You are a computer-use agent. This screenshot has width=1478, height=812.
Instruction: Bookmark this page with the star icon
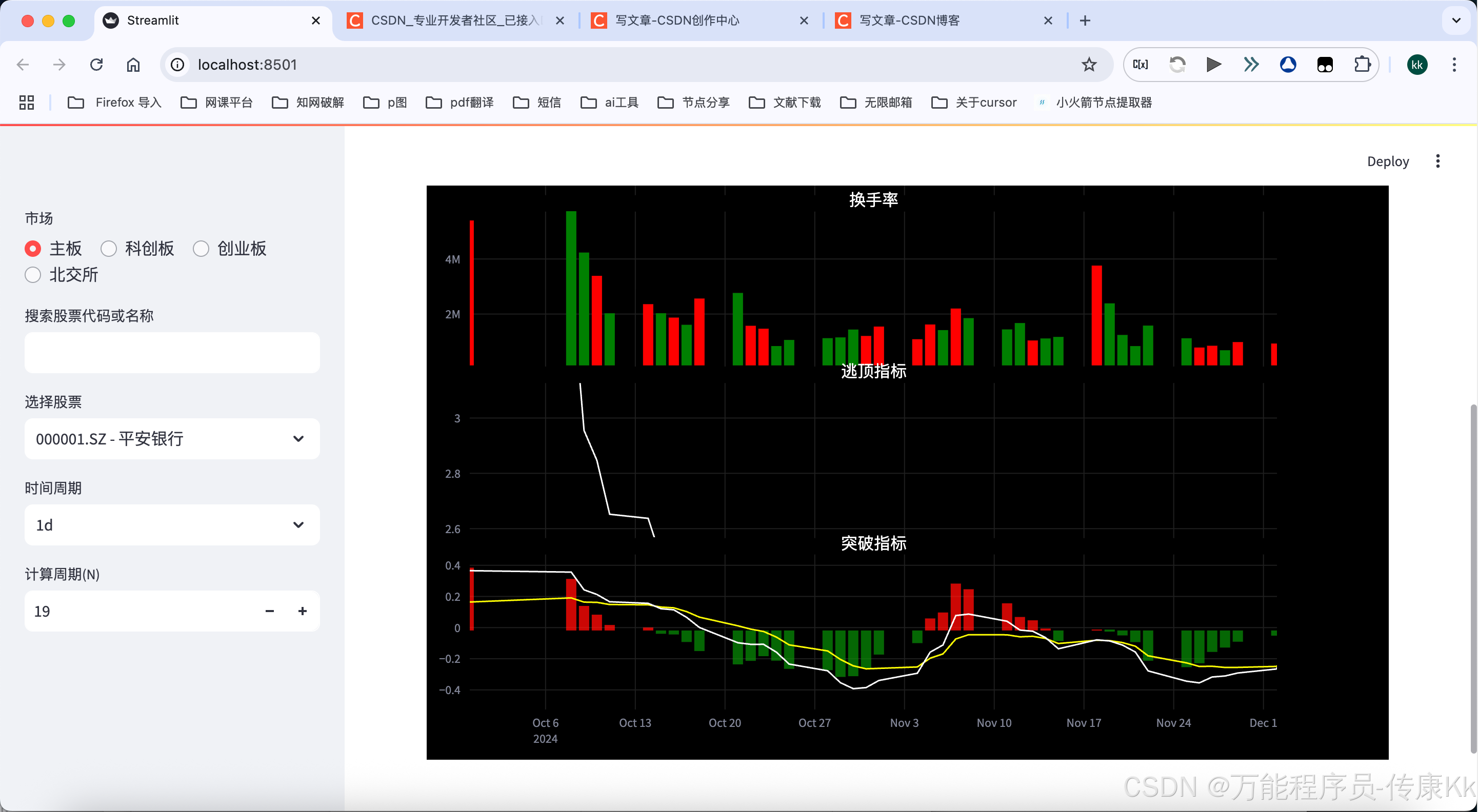(x=1088, y=65)
